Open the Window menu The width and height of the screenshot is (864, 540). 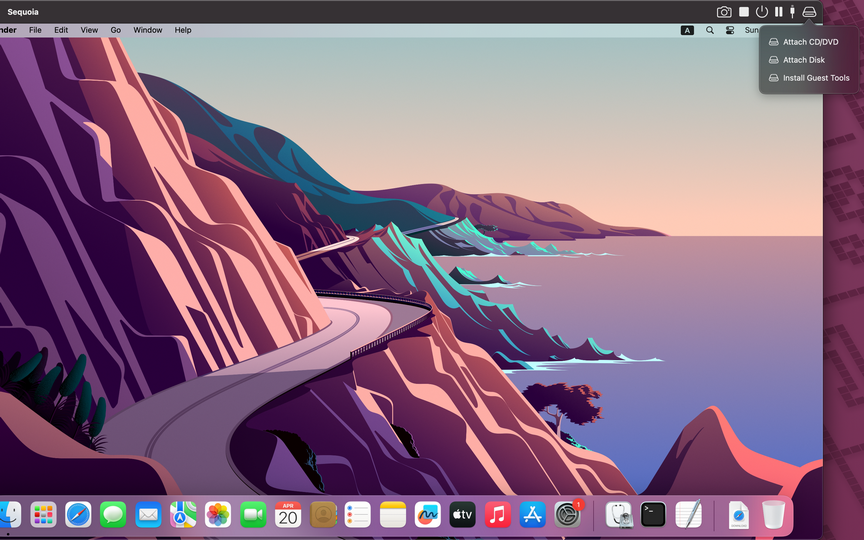(x=148, y=30)
